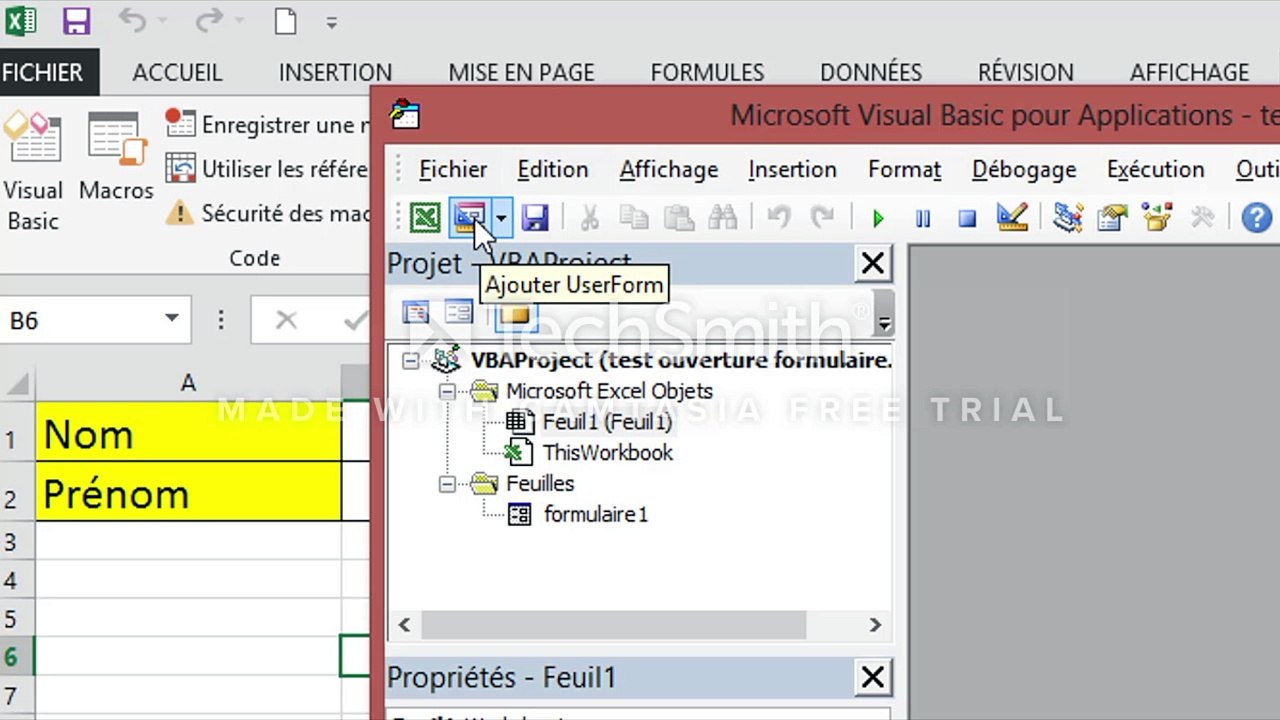Viewport: 1280px width, 720px height.
Task: Close the Propriétés - Feuil1 pane
Action: pyautogui.click(x=873, y=678)
